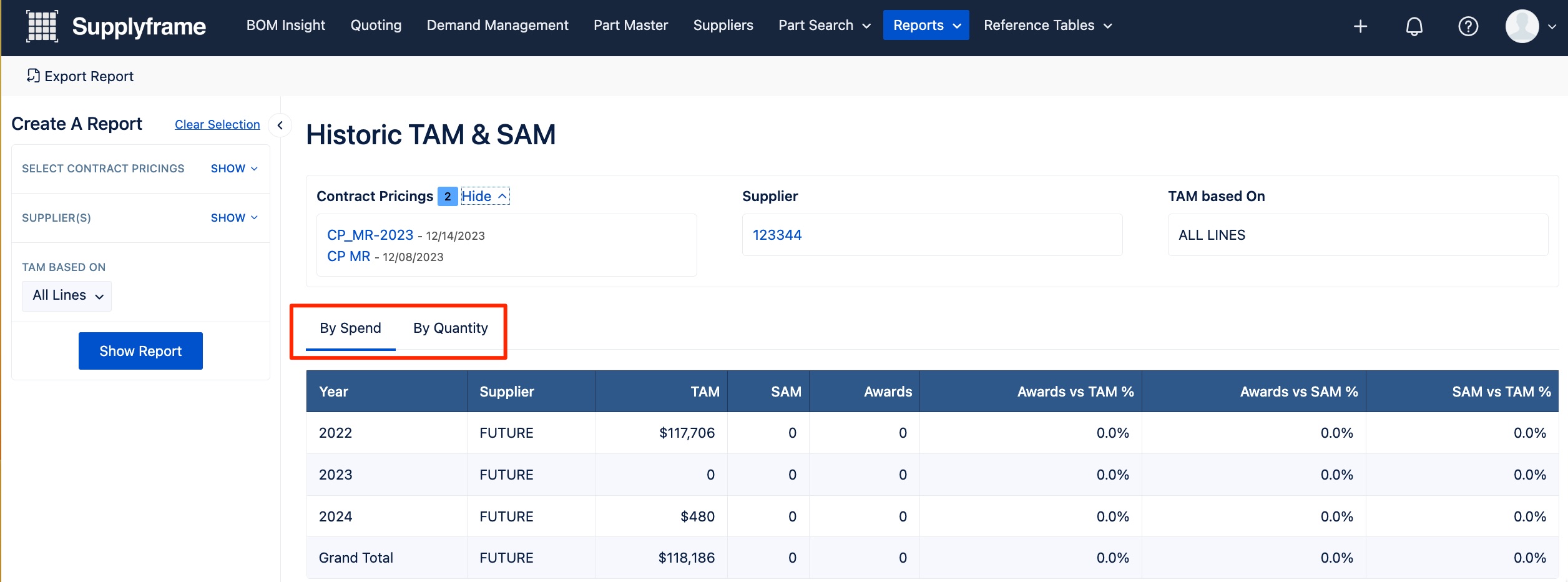Screen dimensions: 1568x582
Task: Open BOM Insight menu
Action: click(x=285, y=25)
